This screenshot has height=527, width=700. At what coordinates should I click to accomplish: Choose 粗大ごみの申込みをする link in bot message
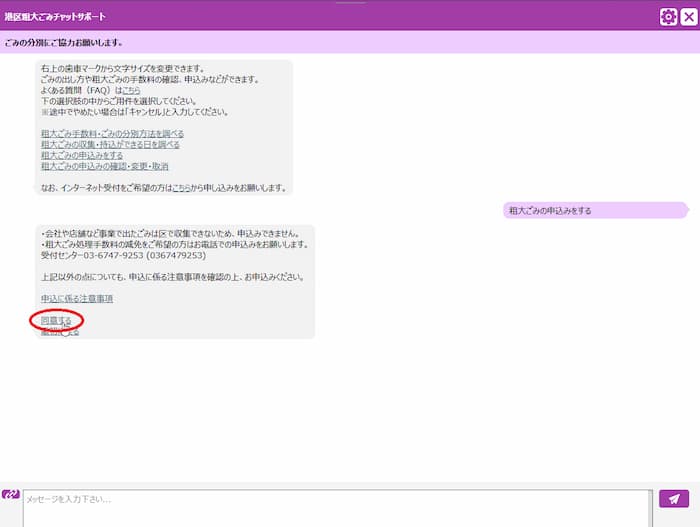[x=82, y=155]
